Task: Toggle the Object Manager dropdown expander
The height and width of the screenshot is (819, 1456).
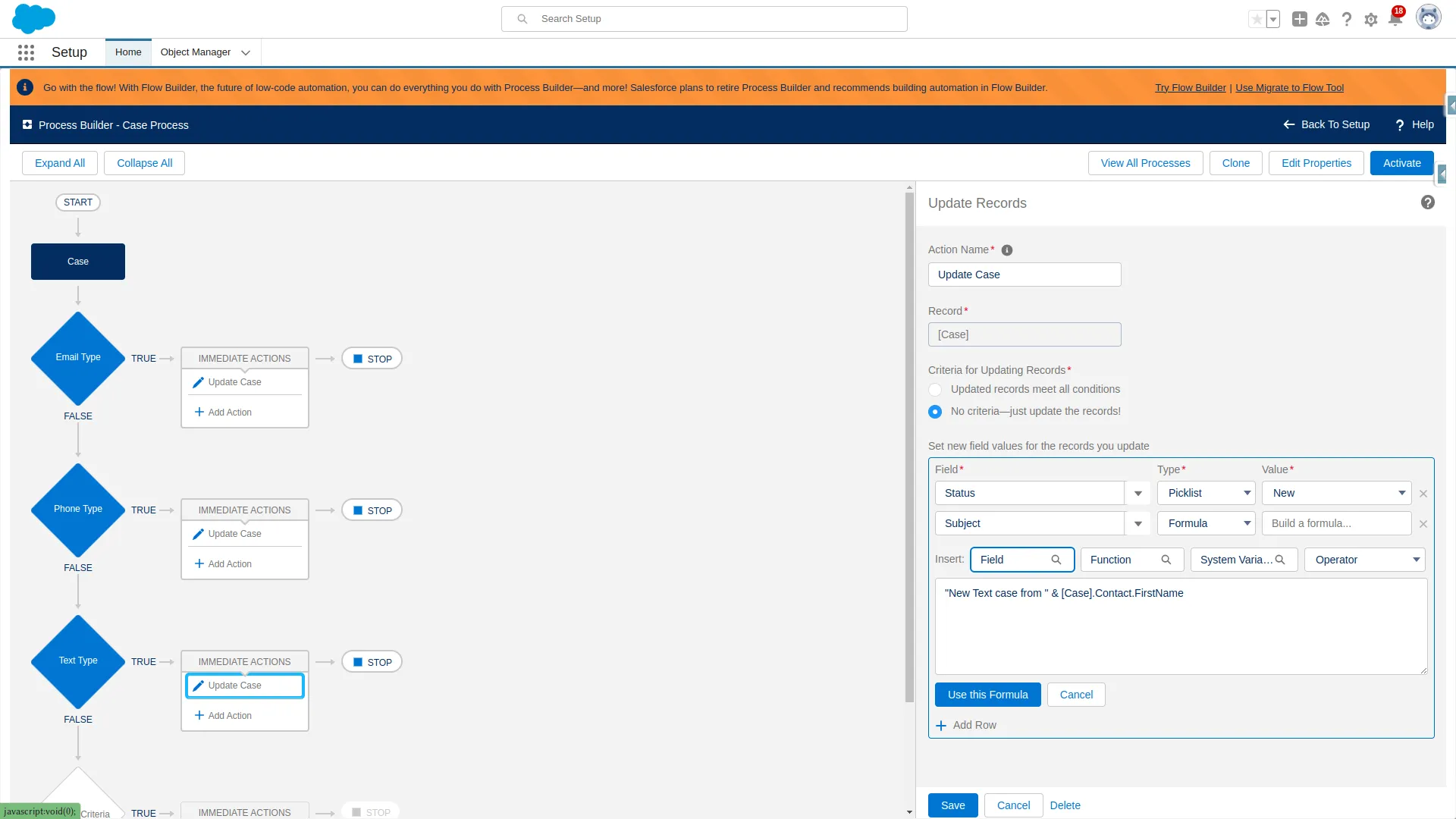Action: 245,52
